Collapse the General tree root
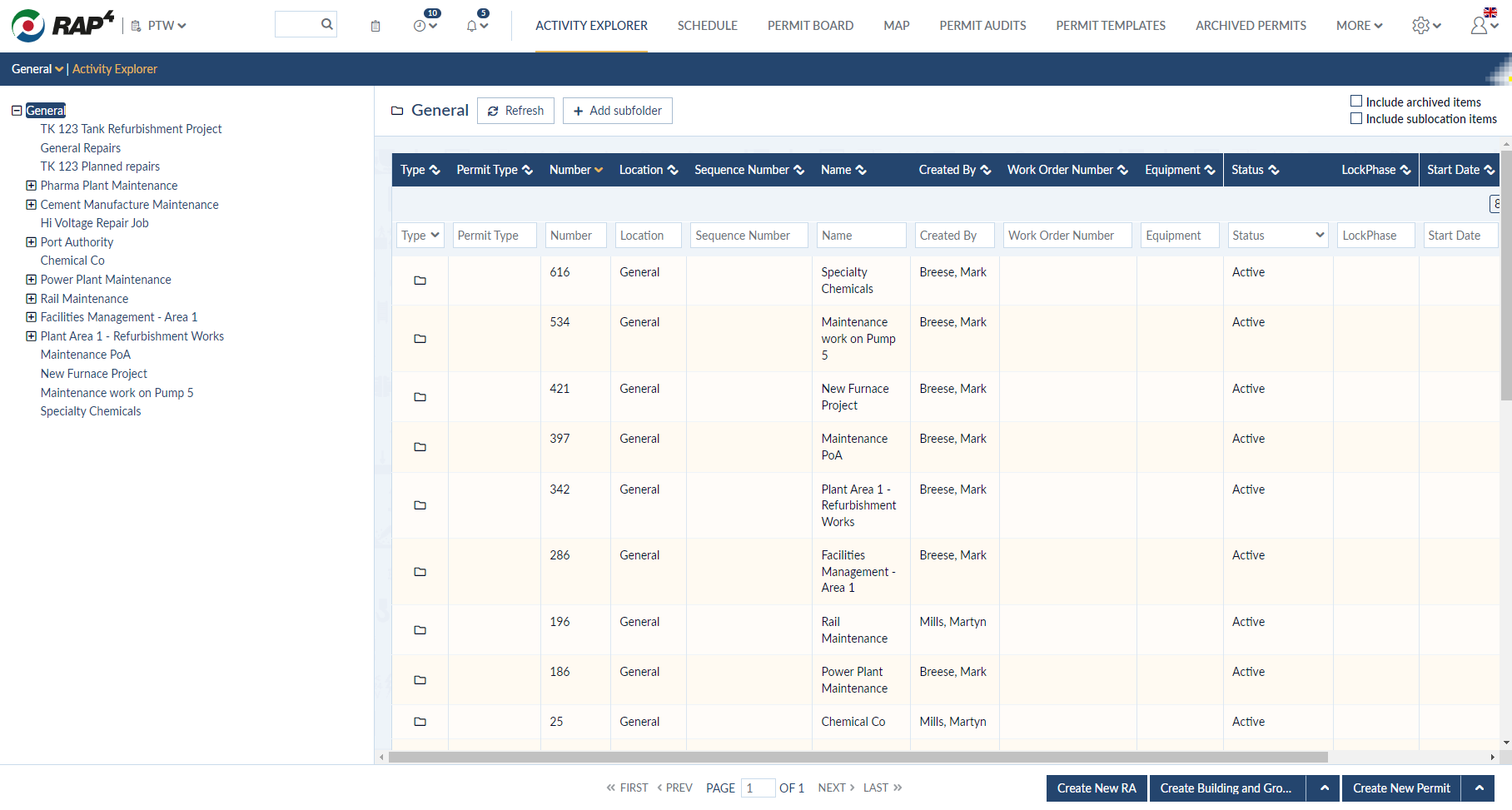1512x810 pixels. (x=17, y=111)
